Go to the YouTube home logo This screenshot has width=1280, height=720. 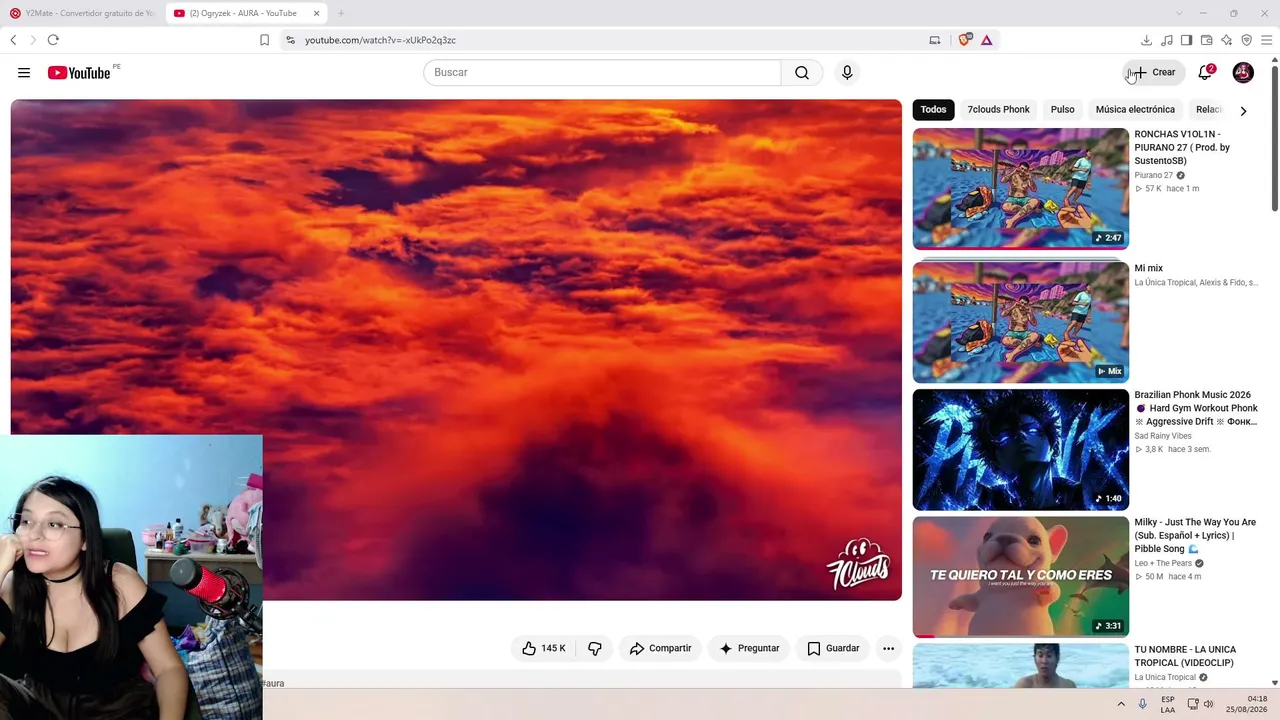80,72
